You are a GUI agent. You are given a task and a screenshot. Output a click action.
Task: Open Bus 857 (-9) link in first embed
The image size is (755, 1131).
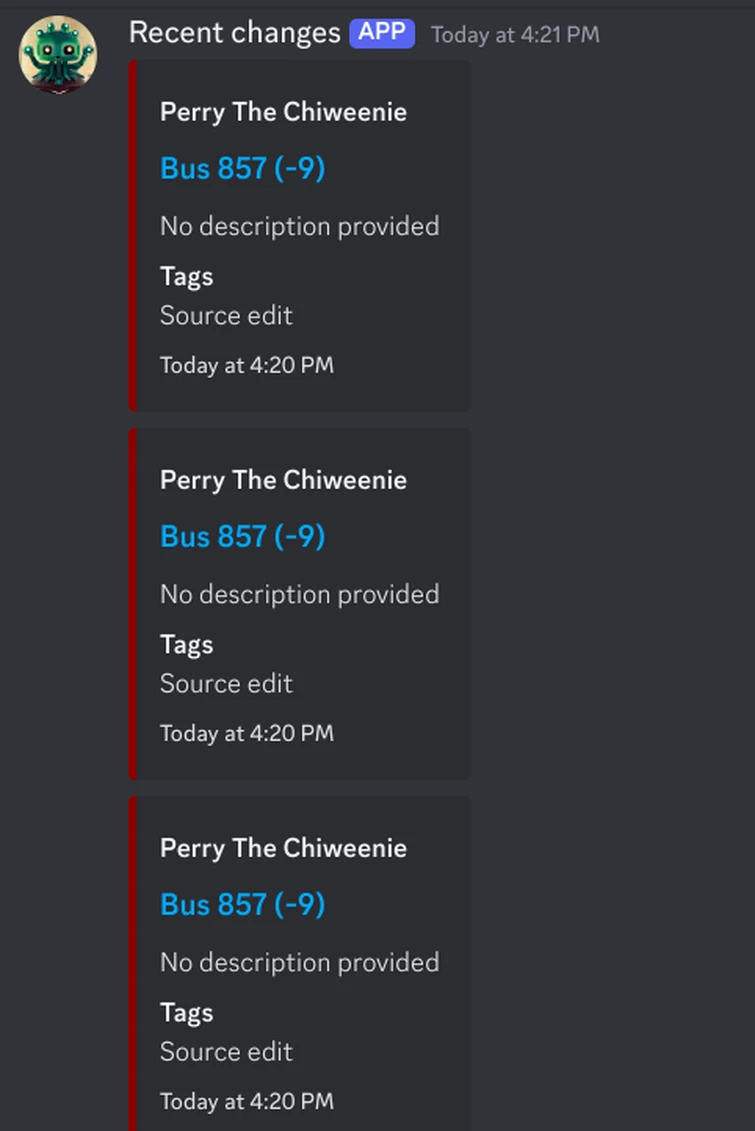point(243,169)
